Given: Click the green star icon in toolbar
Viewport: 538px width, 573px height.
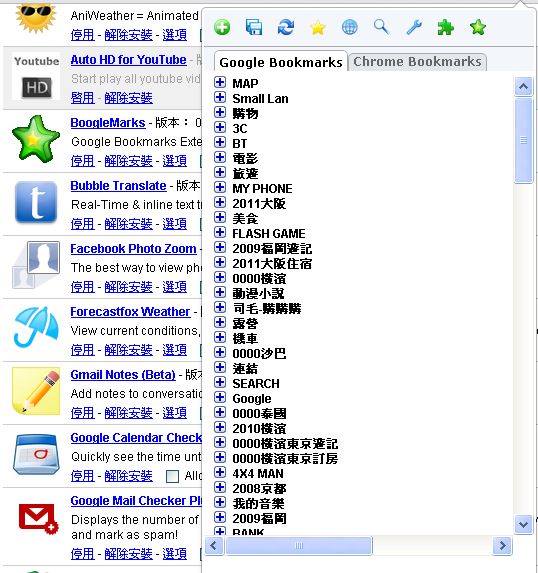Looking at the screenshot, I should pos(478,27).
